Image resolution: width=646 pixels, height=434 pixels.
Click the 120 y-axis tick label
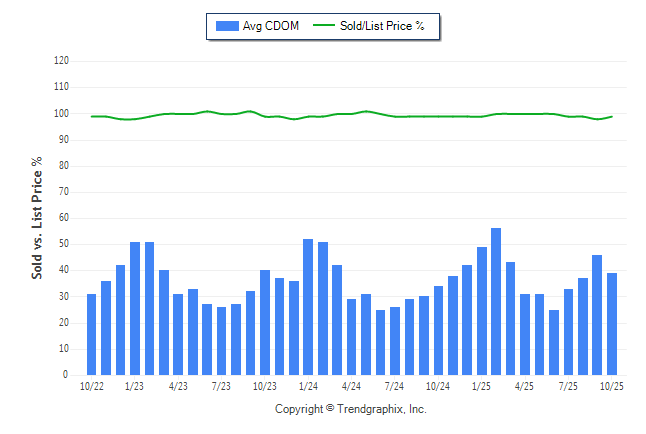[61, 61]
